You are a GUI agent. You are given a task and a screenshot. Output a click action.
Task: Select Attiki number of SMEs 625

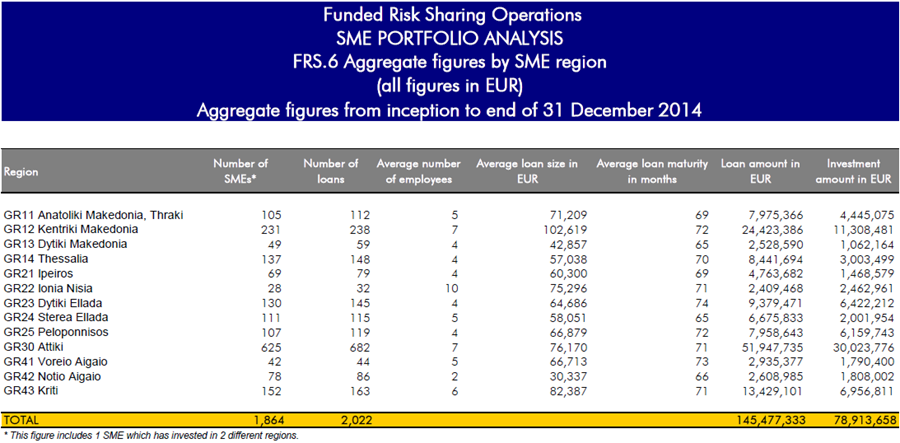(271, 347)
